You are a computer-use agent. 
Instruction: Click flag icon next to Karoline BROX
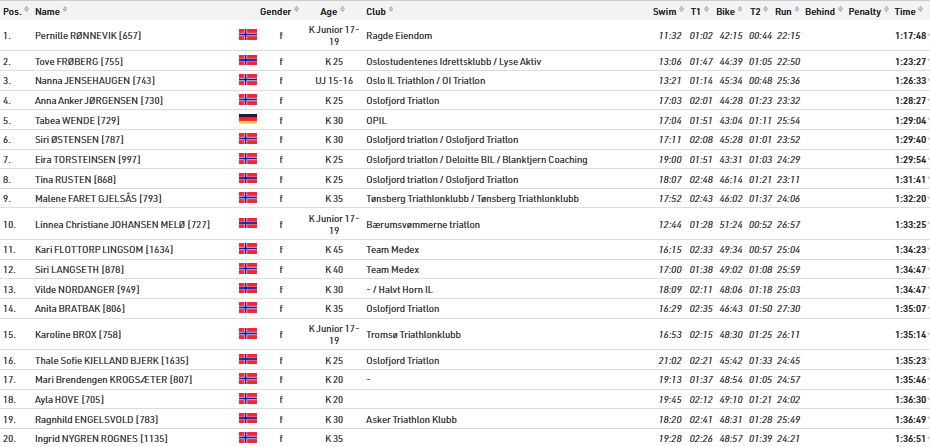(x=247, y=335)
